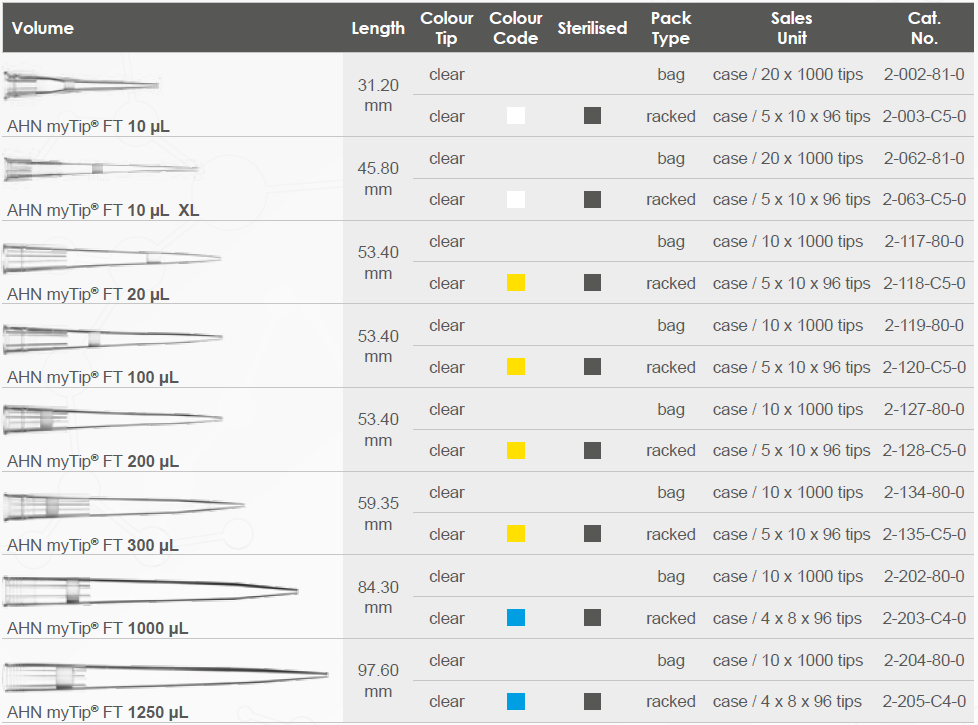Screen dimensions: 978x725
Task: Click "racked" in the 2-205-C4-0 row
Action: click(671, 701)
